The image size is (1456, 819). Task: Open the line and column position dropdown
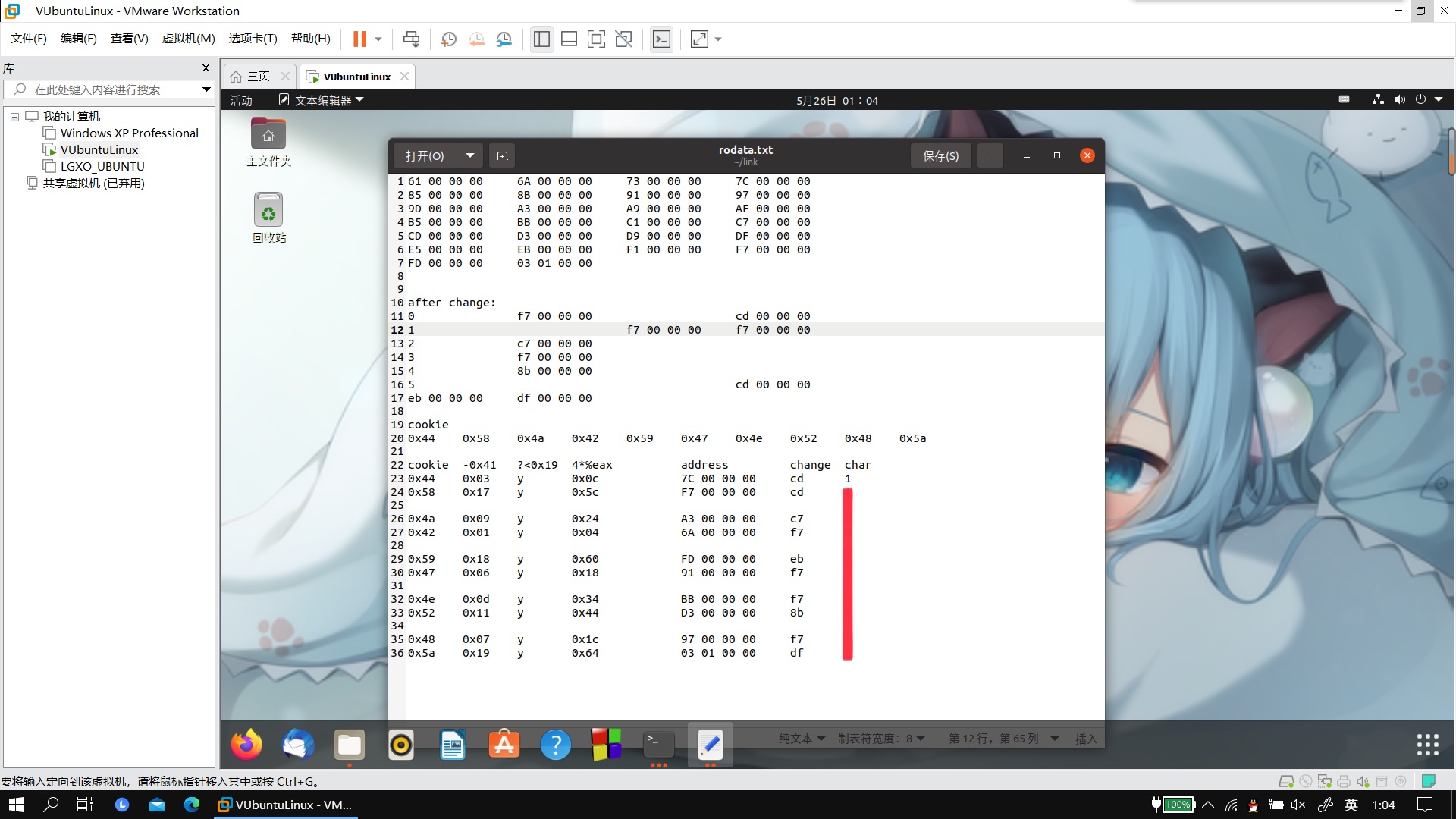click(1003, 739)
